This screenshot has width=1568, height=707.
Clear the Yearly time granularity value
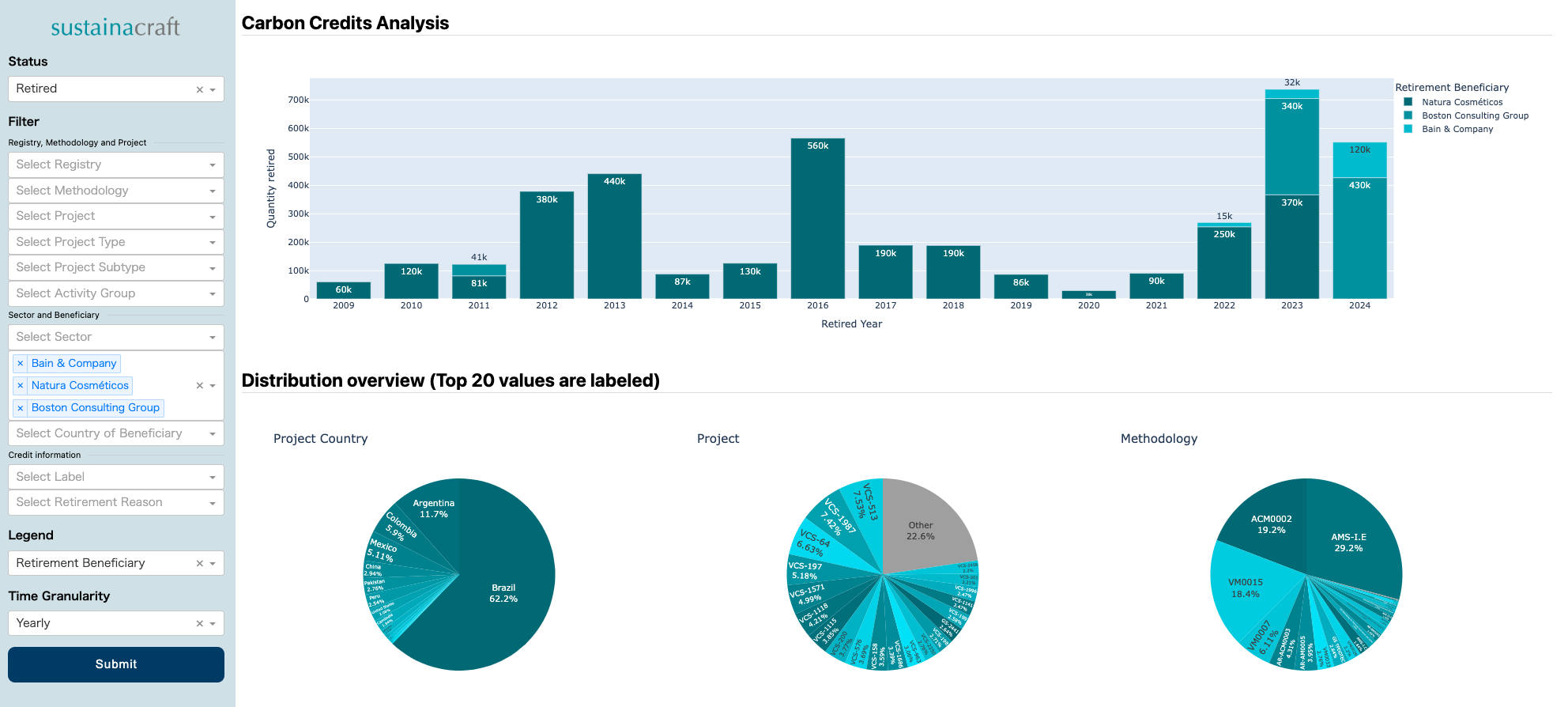click(x=200, y=624)
